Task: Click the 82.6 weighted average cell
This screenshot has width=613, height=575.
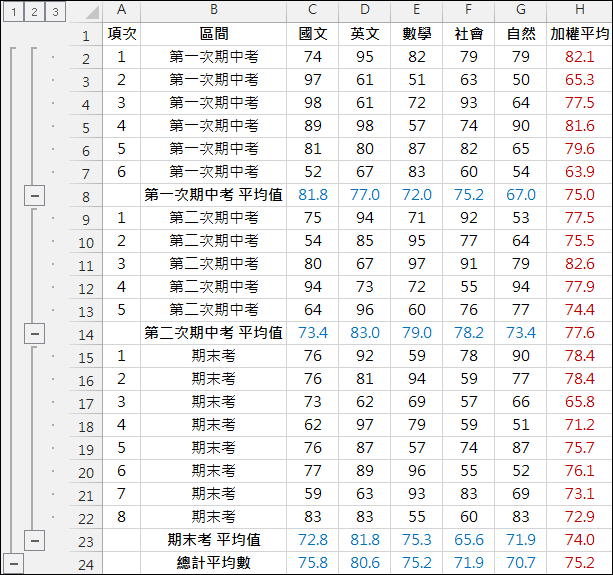Action: (579, 264)
